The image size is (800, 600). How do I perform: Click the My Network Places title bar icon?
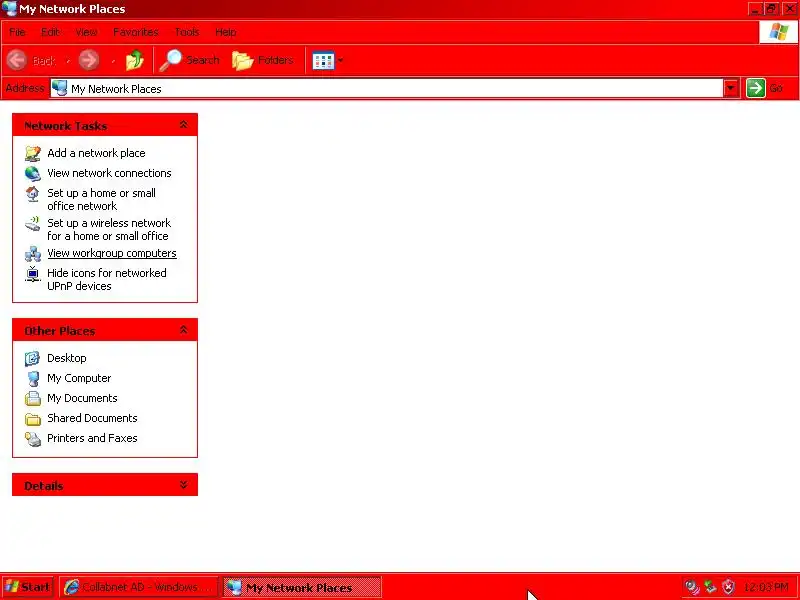9,9
